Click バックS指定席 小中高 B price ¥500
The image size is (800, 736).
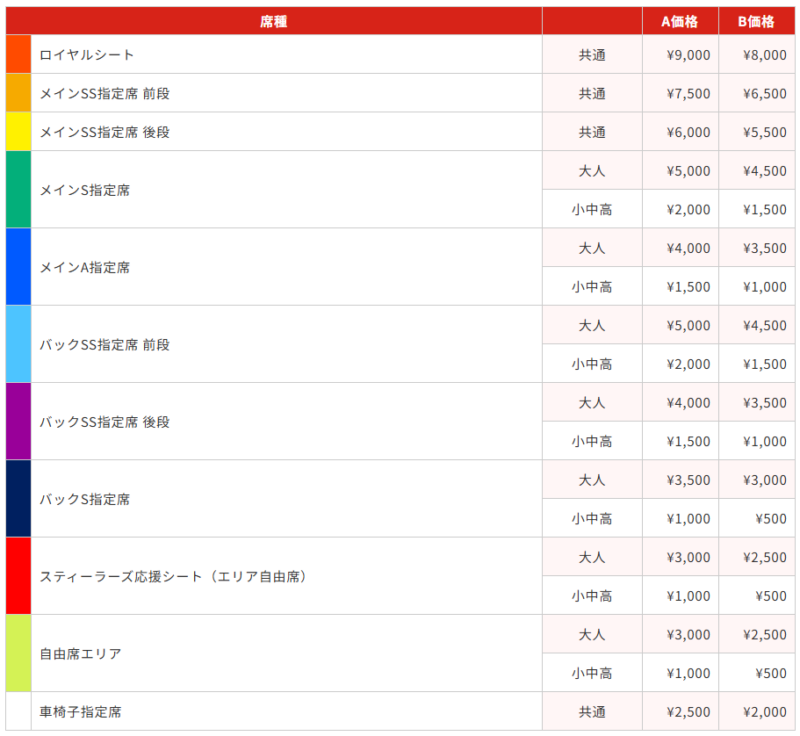771,519
